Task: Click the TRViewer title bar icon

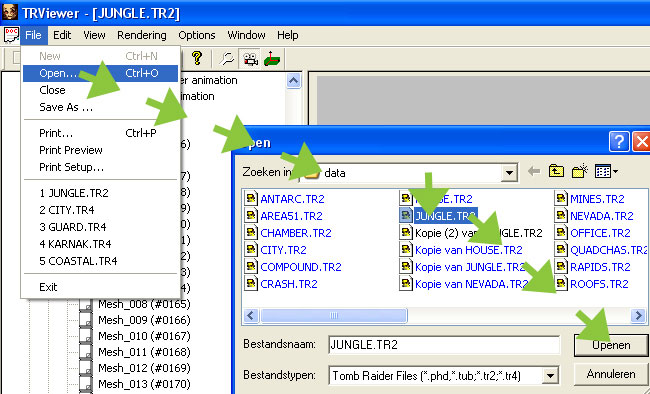Action: [x=10, y=12]
